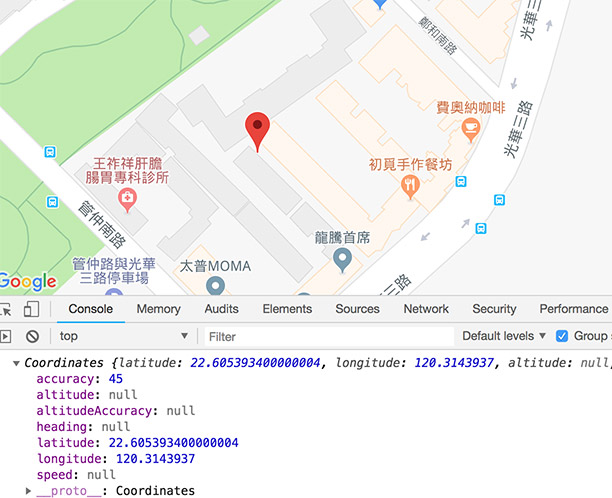Toggle the Group similar checkbox
The width and height of the screenshot is (612, 498).
coord(562,336)
